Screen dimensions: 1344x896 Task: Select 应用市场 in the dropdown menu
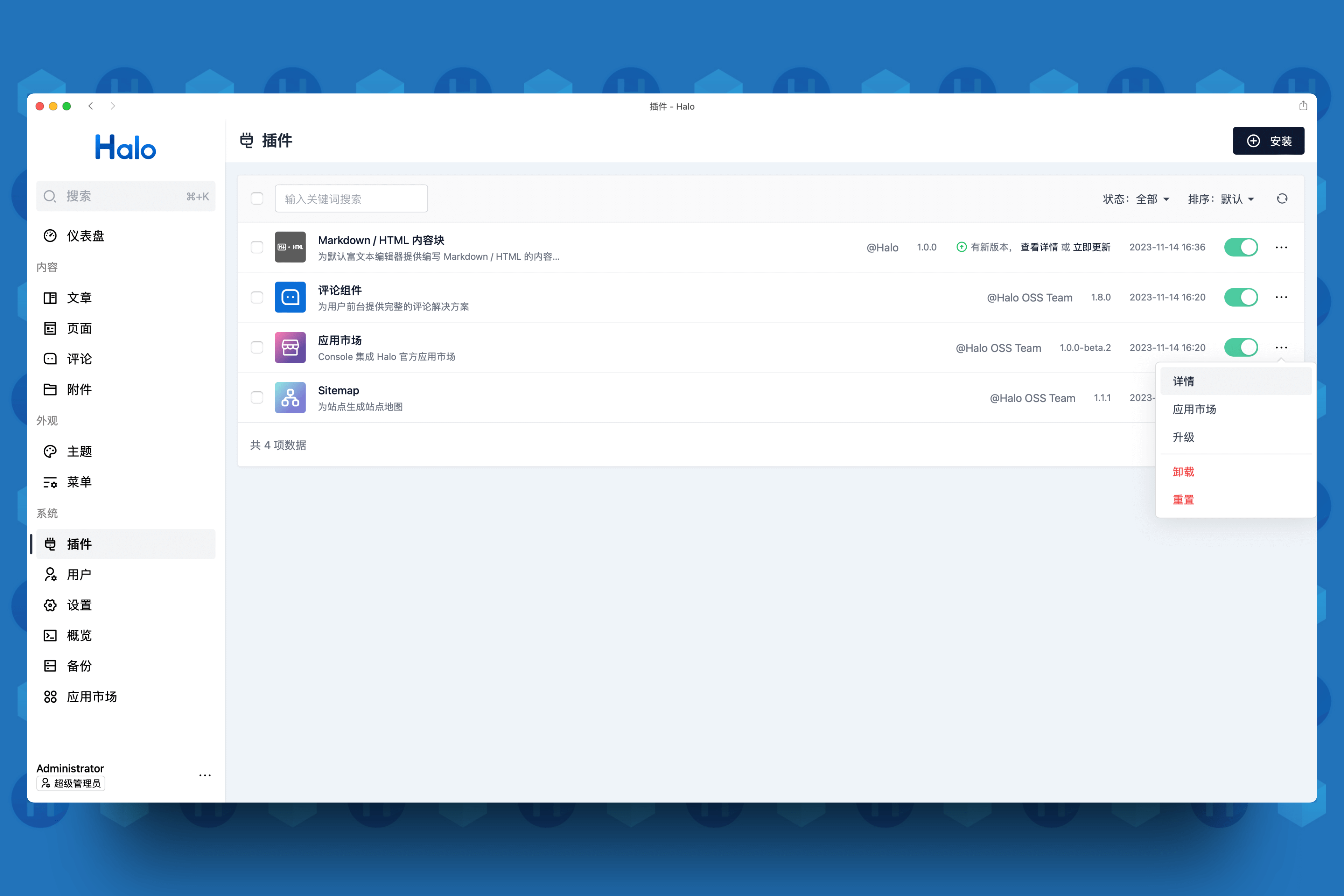[1236, 409]
